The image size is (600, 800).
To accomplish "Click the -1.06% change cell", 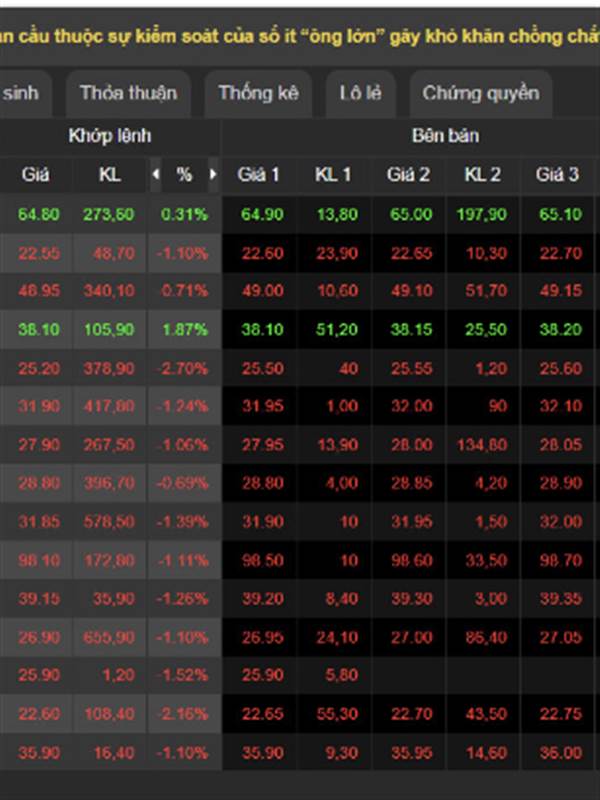I will pos(183,445).
